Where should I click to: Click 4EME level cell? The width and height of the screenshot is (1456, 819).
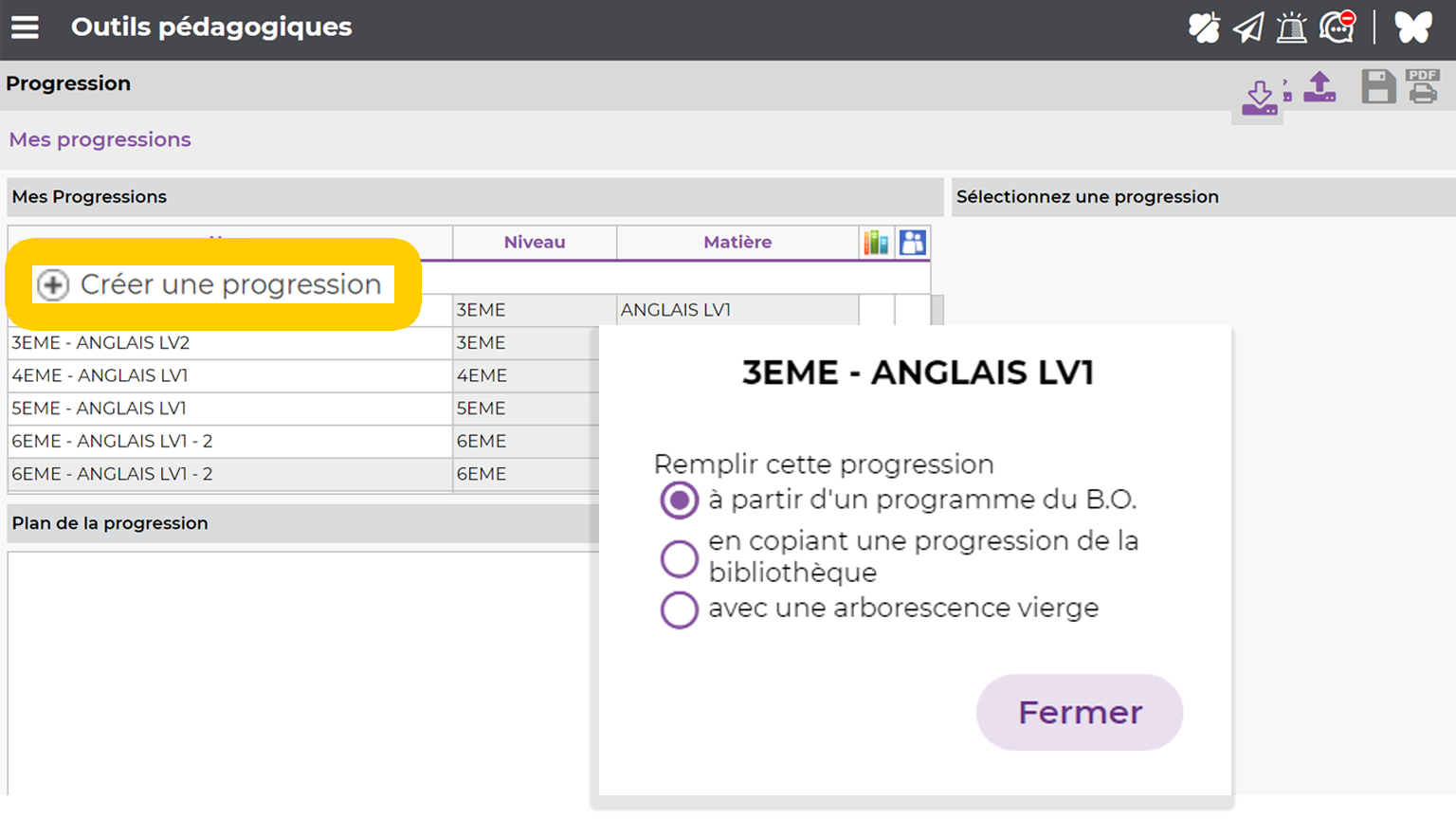pyautogui.click(x=526, y=375)
